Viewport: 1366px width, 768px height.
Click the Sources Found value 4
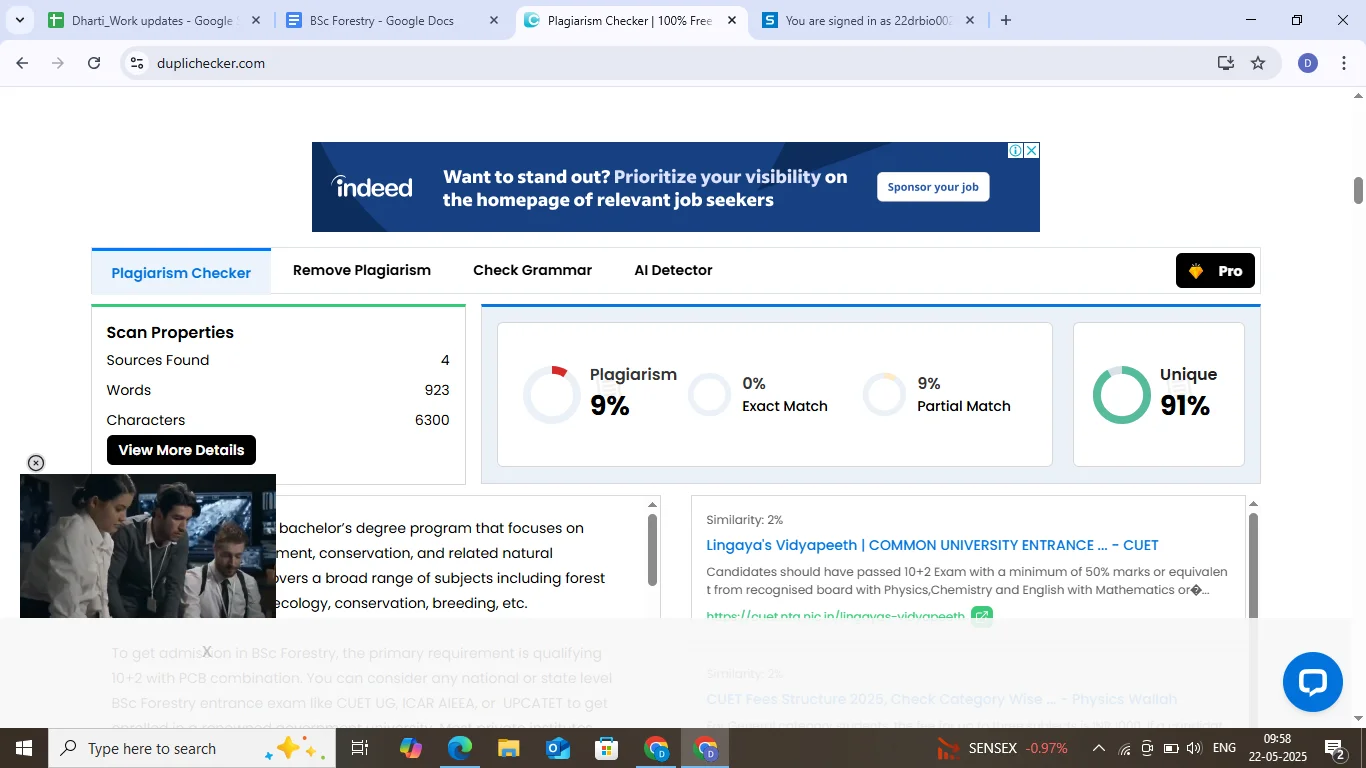(445, 360)
